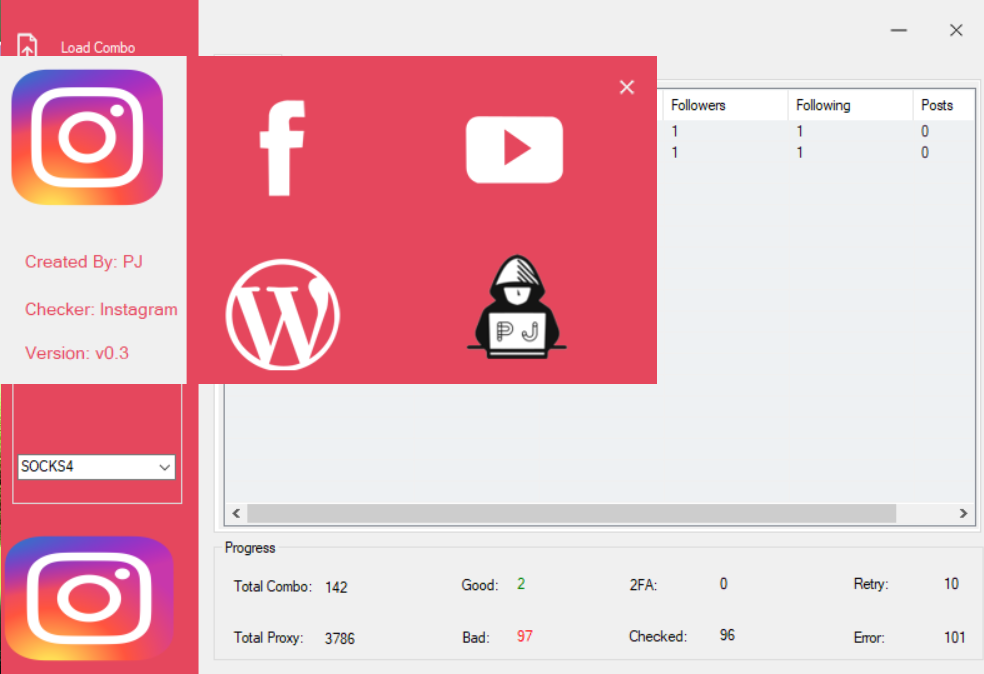
Task: Click the Posts column header
Action: click(x=944, y=105)
